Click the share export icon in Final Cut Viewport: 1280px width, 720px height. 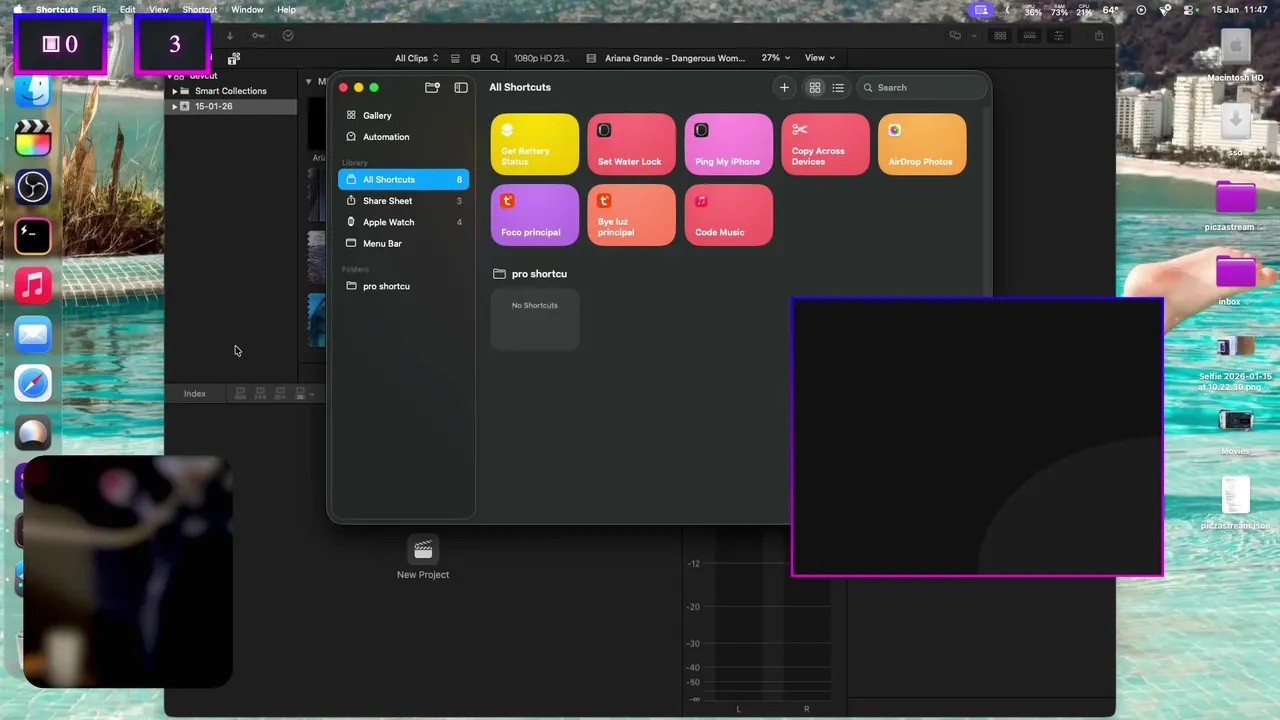click(x=1099, y=36)
